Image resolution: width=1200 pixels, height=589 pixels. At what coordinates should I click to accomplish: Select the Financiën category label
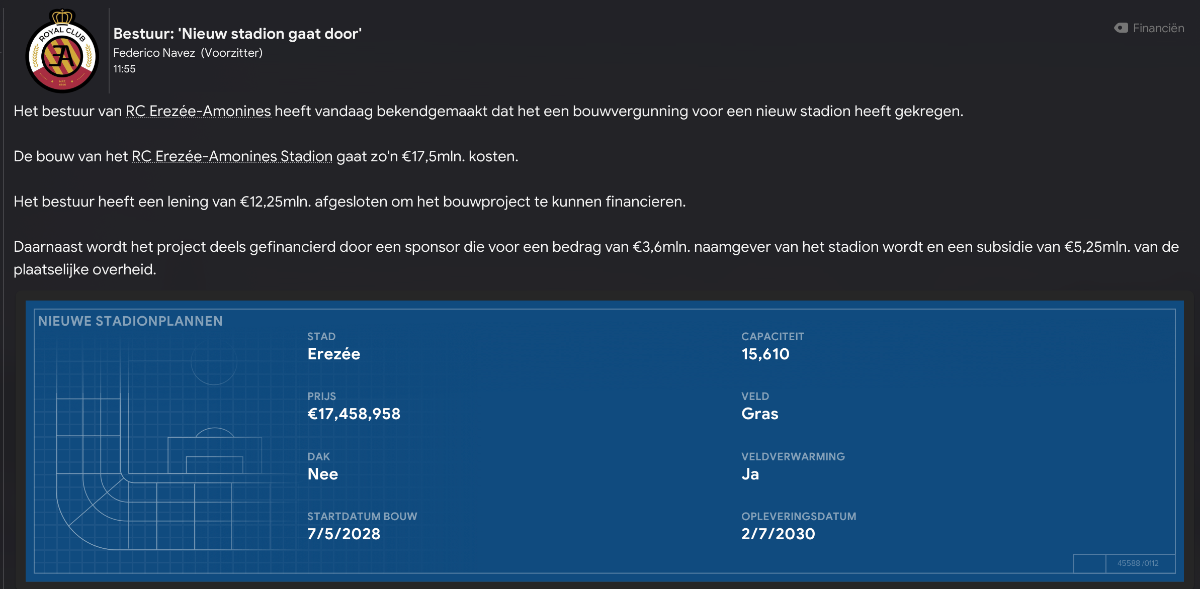tap(1158, 29)
